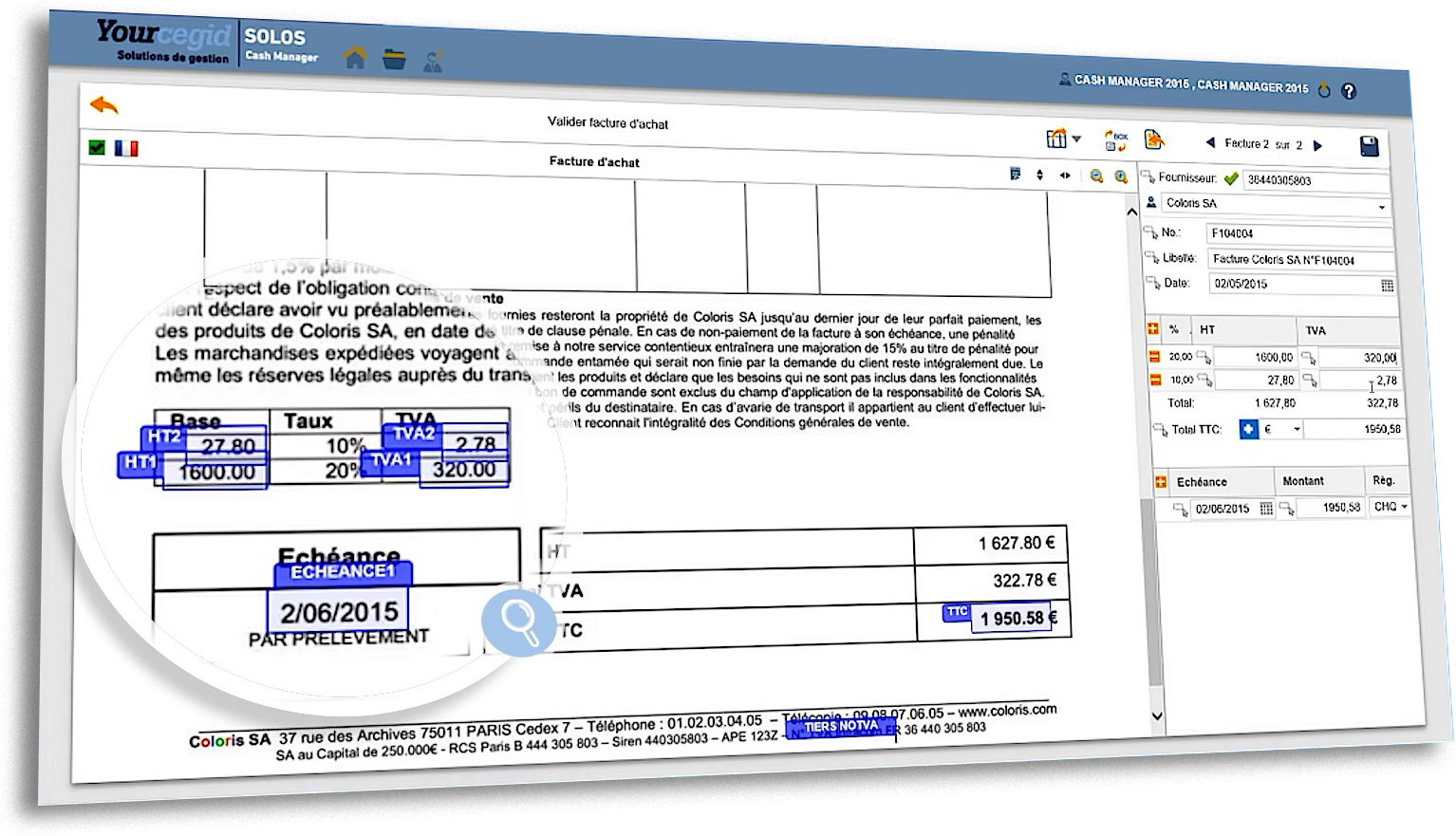Click the columns layout icon

coord(1056,139)
